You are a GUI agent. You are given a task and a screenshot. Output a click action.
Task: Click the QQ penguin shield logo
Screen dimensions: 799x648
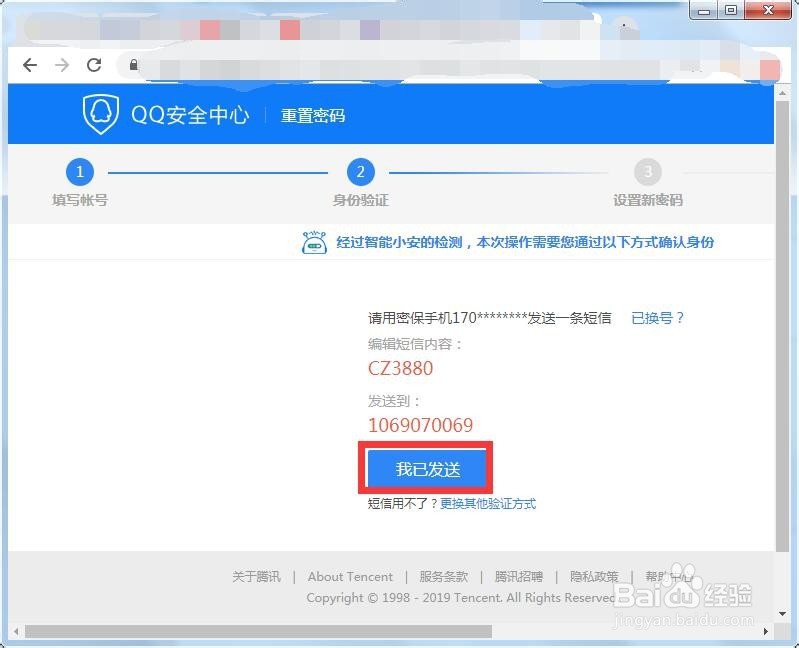pos(101,114)
